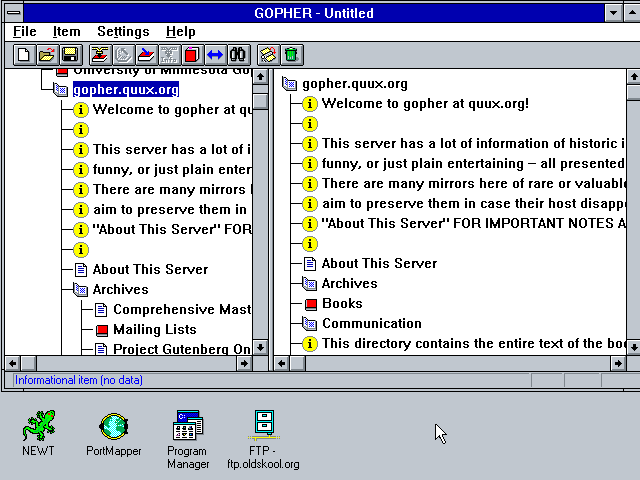Viewport: 640px width, 480px height.
Task: Click the greyed-out Info toolbar icon
Action: click(x=169, y=55)
